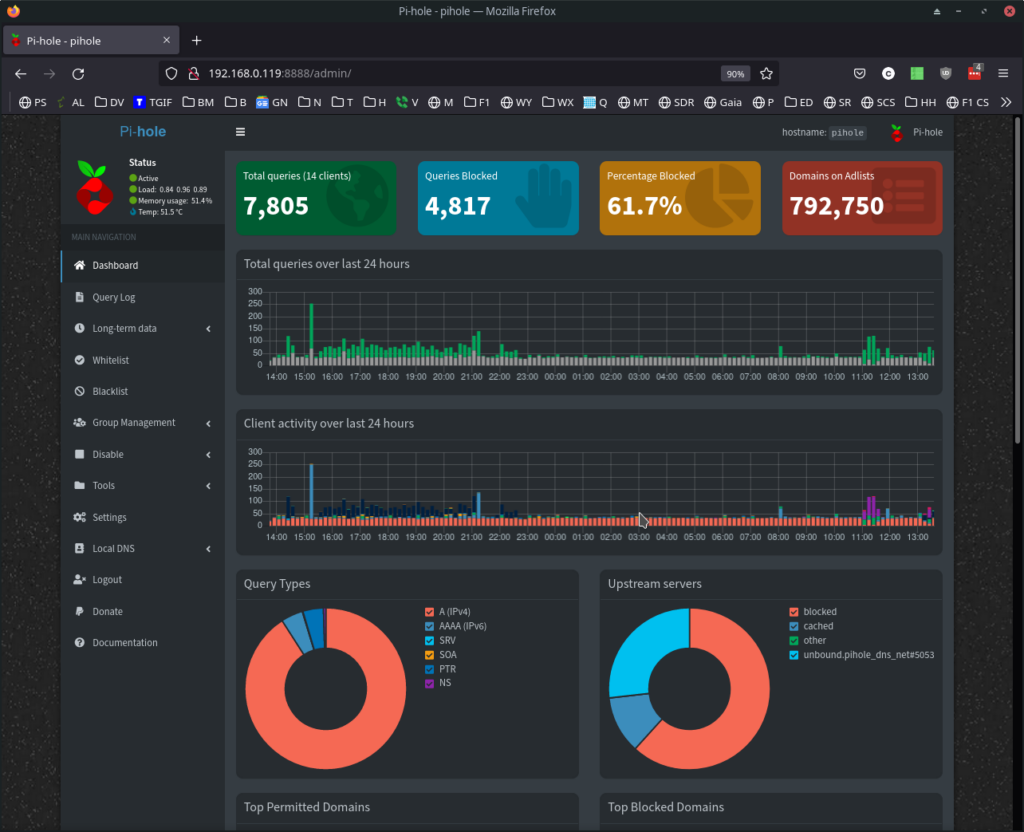
Task: Toggle the A (IPv4) legend checkbox
Action: tap(429, 612)
